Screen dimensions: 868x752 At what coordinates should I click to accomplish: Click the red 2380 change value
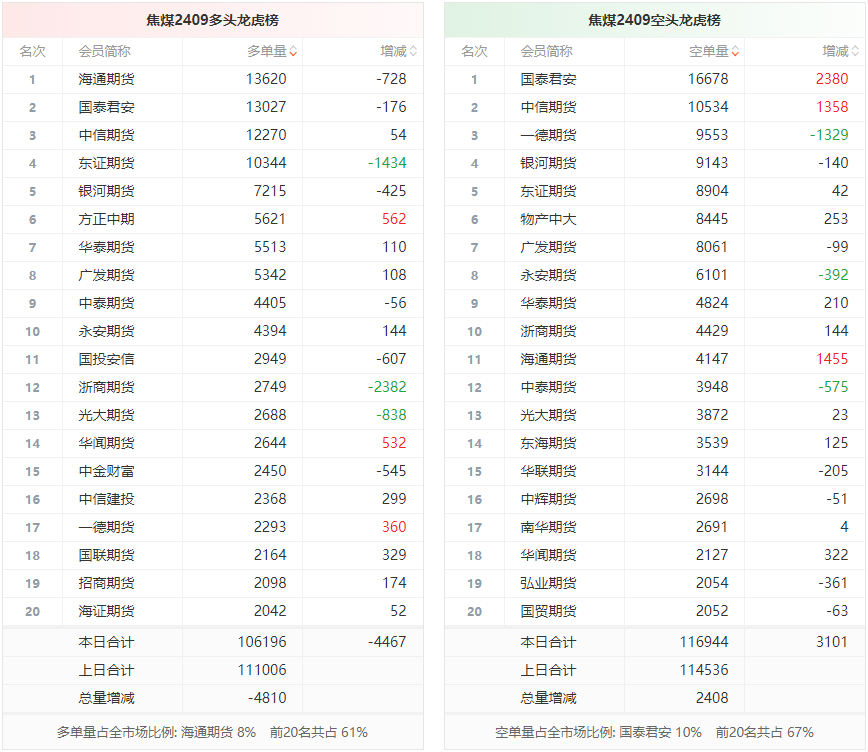(x=832, y=79)
